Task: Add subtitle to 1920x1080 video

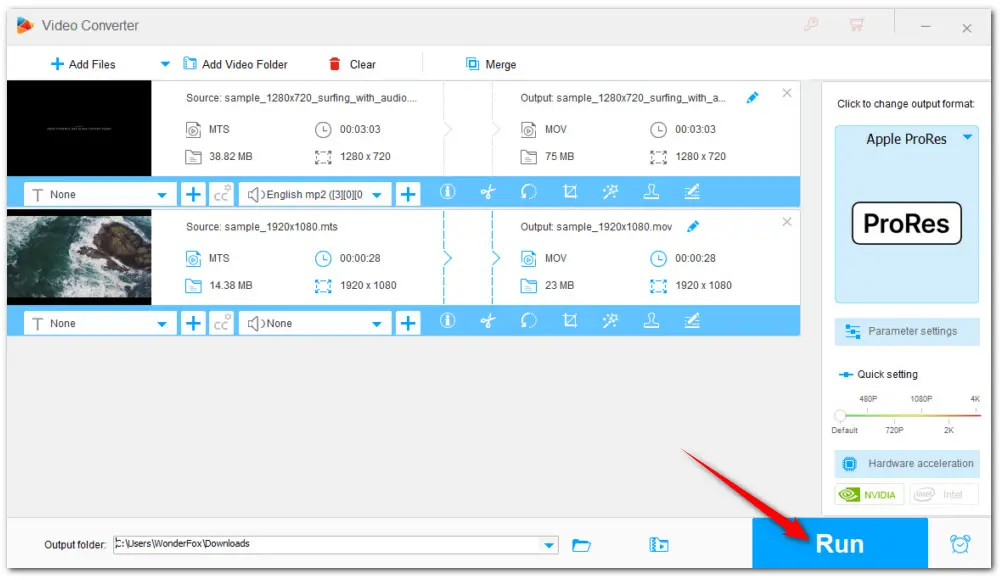Action: (x=193, y=323)
